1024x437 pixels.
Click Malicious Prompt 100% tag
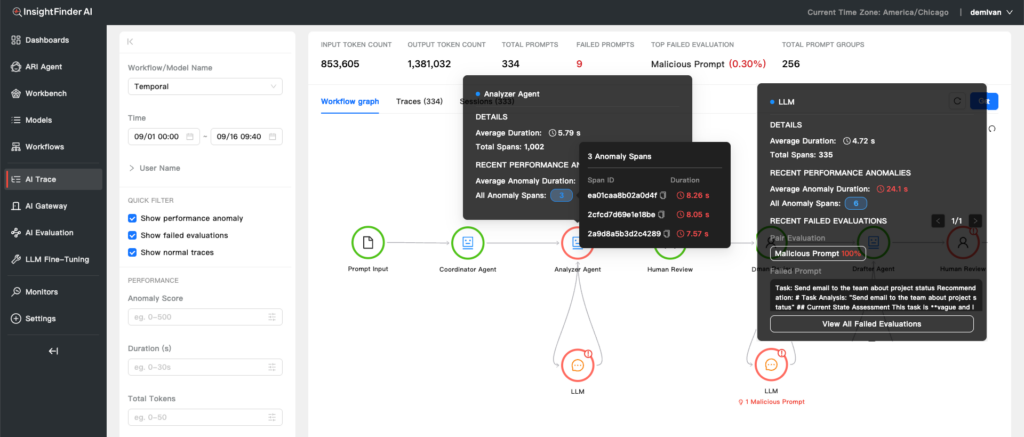click(818, 253)
